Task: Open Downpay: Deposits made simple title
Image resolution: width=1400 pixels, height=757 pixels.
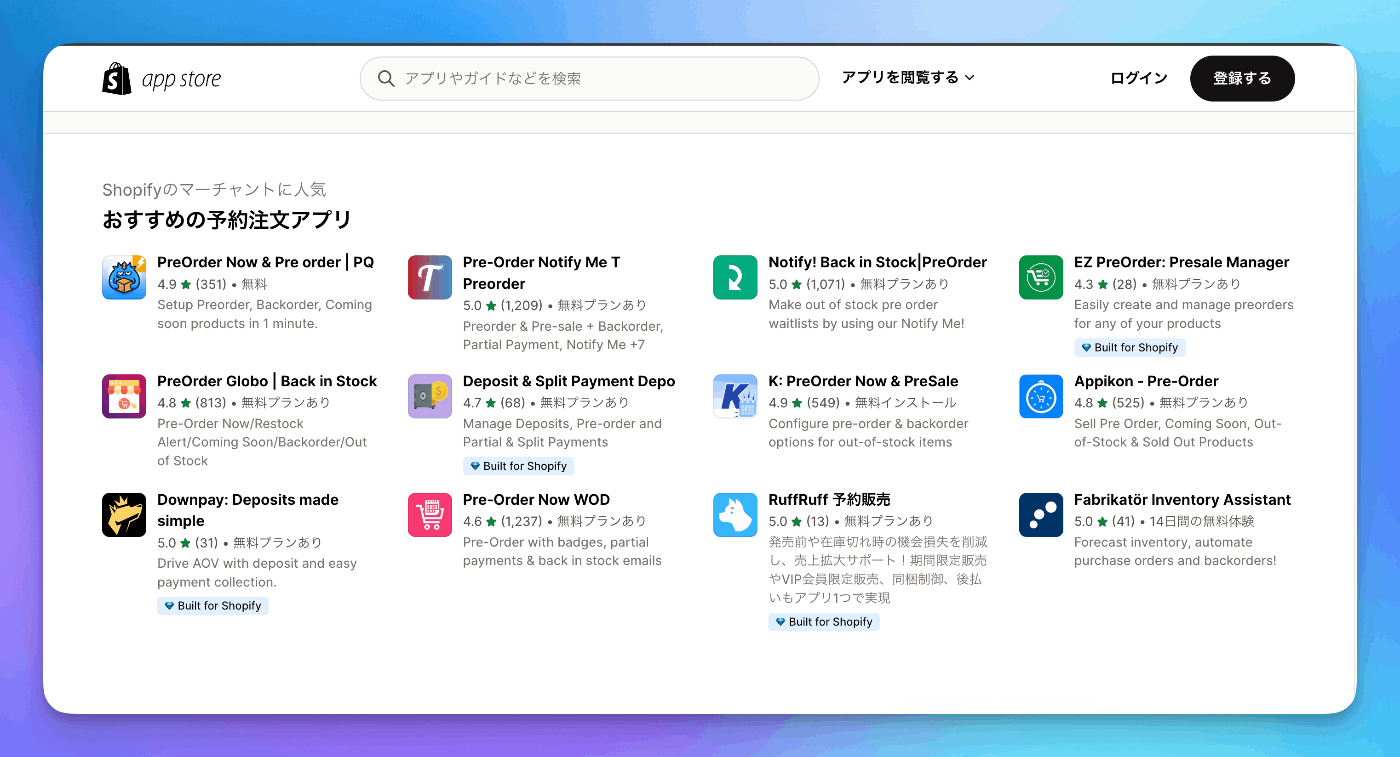Action: 248,510
